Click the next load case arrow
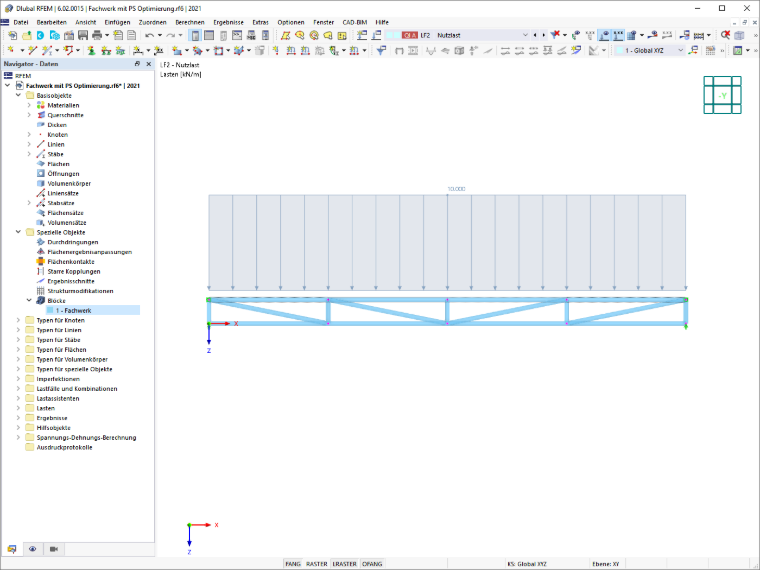Image resolution: width=760 pixels, height=570 pixels. click(x=543, y=35)
